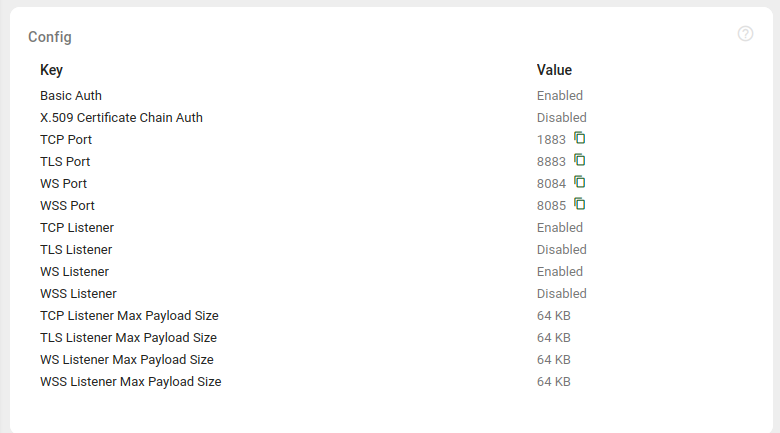Click the 1883 port number text
This screenshot has width=780, height=433.
coord(551,140)
